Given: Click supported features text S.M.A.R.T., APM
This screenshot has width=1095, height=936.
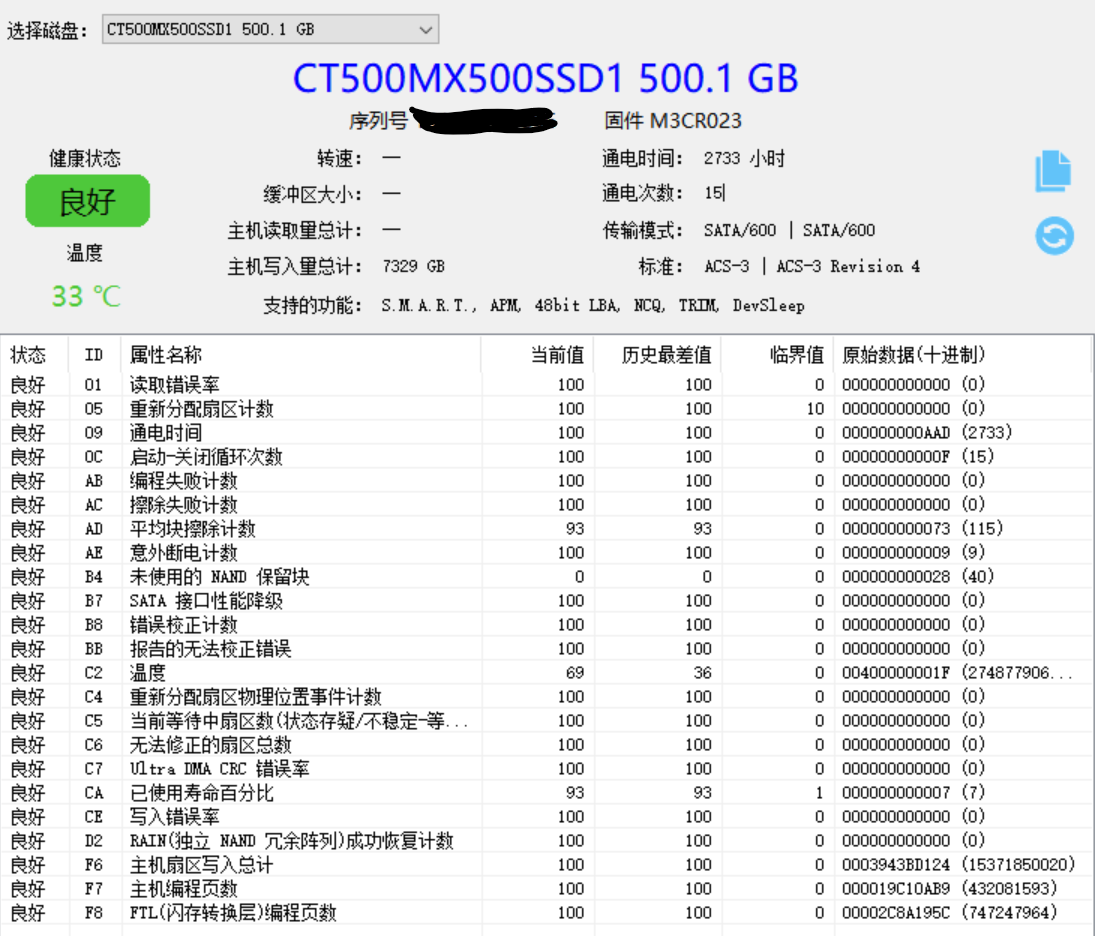Looking at the screenshot, I should [x=451, y=305].
